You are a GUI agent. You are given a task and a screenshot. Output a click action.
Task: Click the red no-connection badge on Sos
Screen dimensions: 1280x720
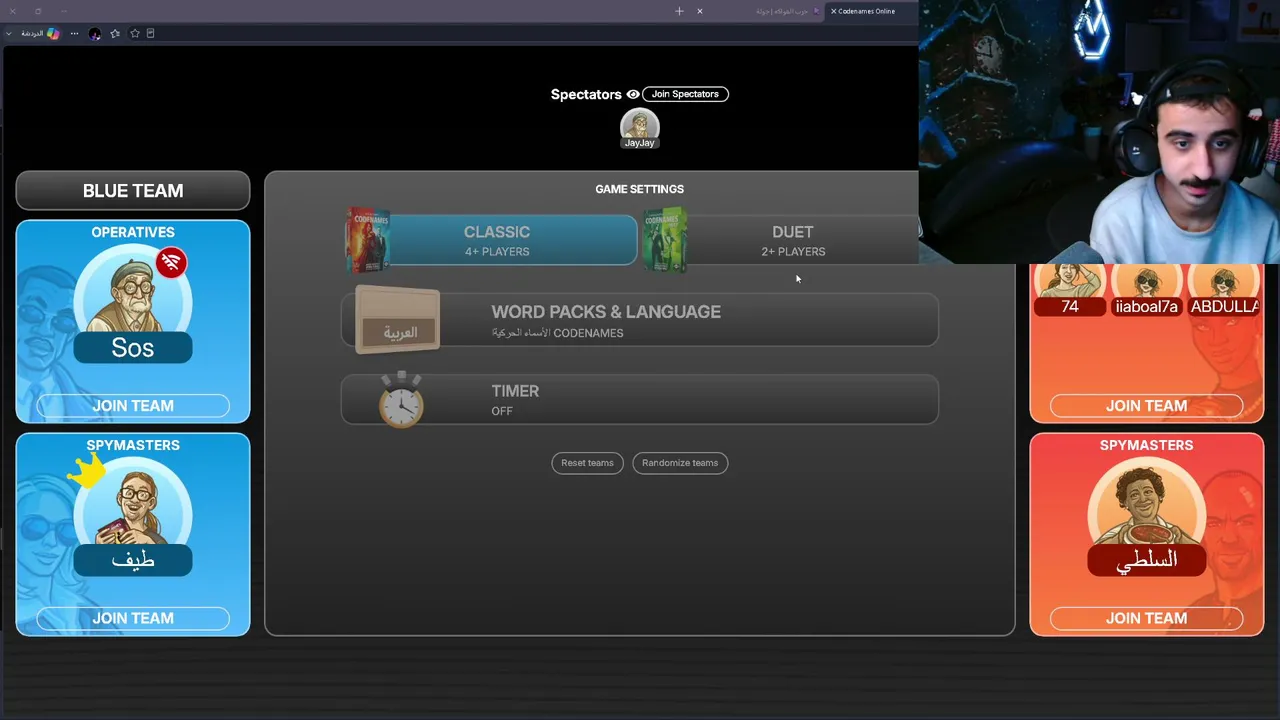171,263
